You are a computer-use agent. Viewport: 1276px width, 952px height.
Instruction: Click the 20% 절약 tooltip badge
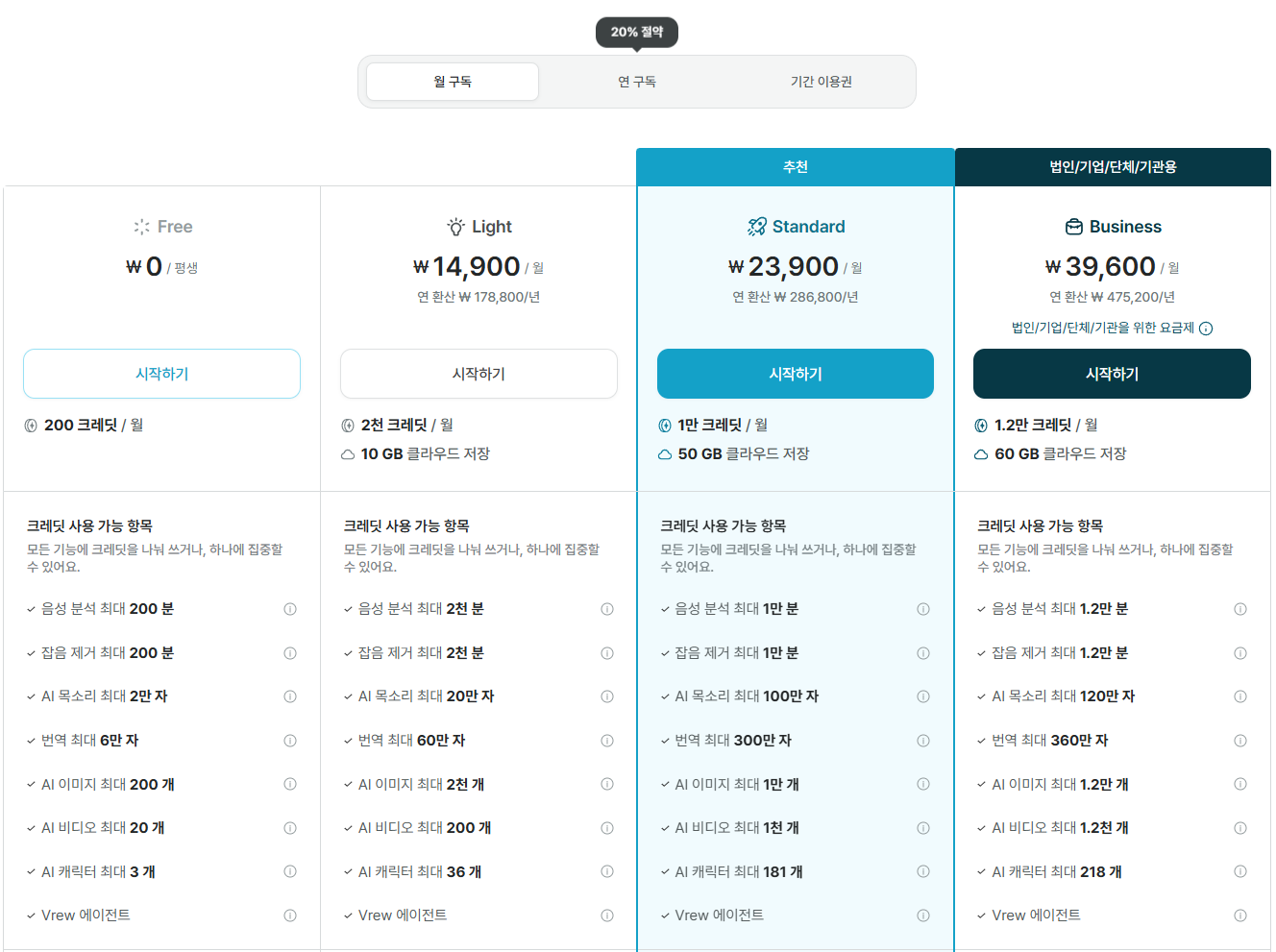click(637, 32)
